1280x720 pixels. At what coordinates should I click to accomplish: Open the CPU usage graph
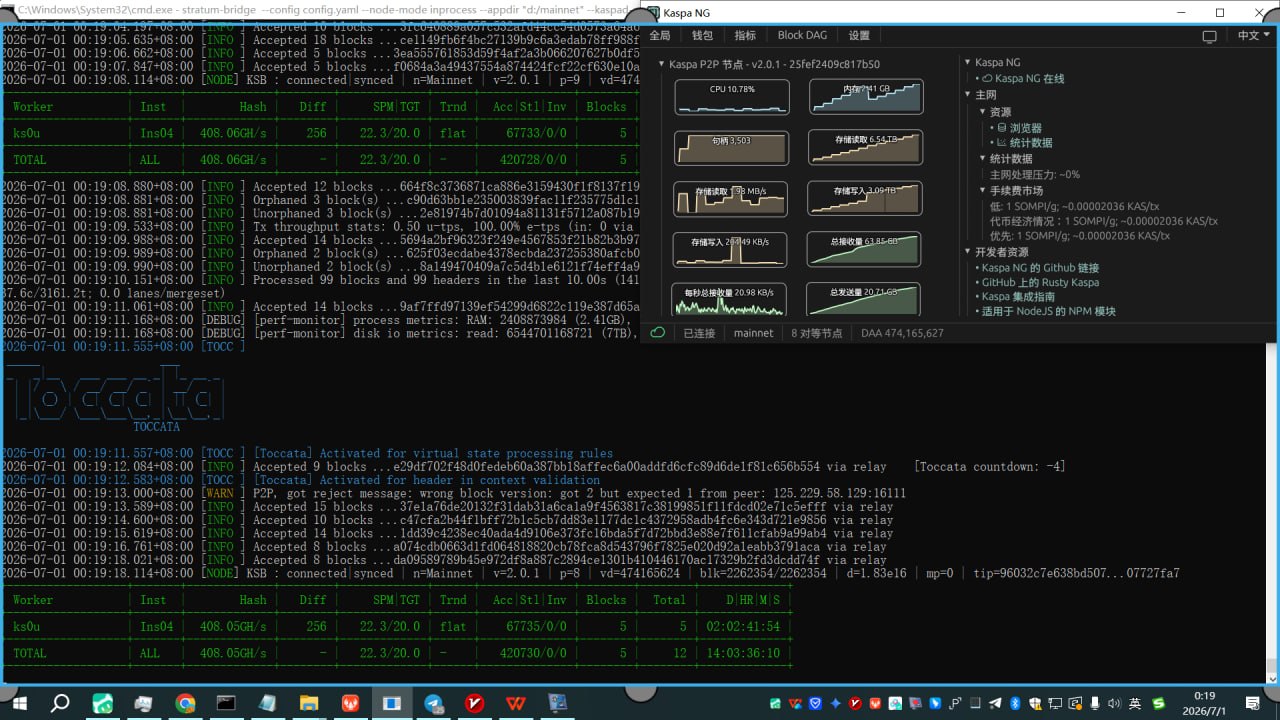(x=732, y=97)
